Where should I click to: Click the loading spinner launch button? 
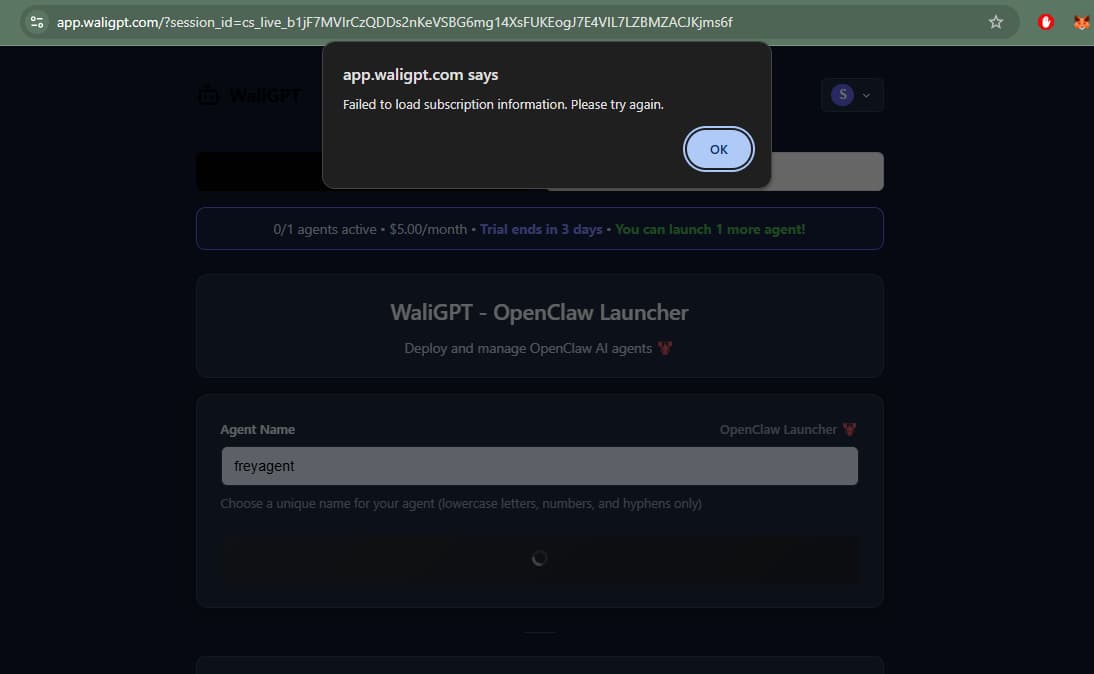point(539,559)
